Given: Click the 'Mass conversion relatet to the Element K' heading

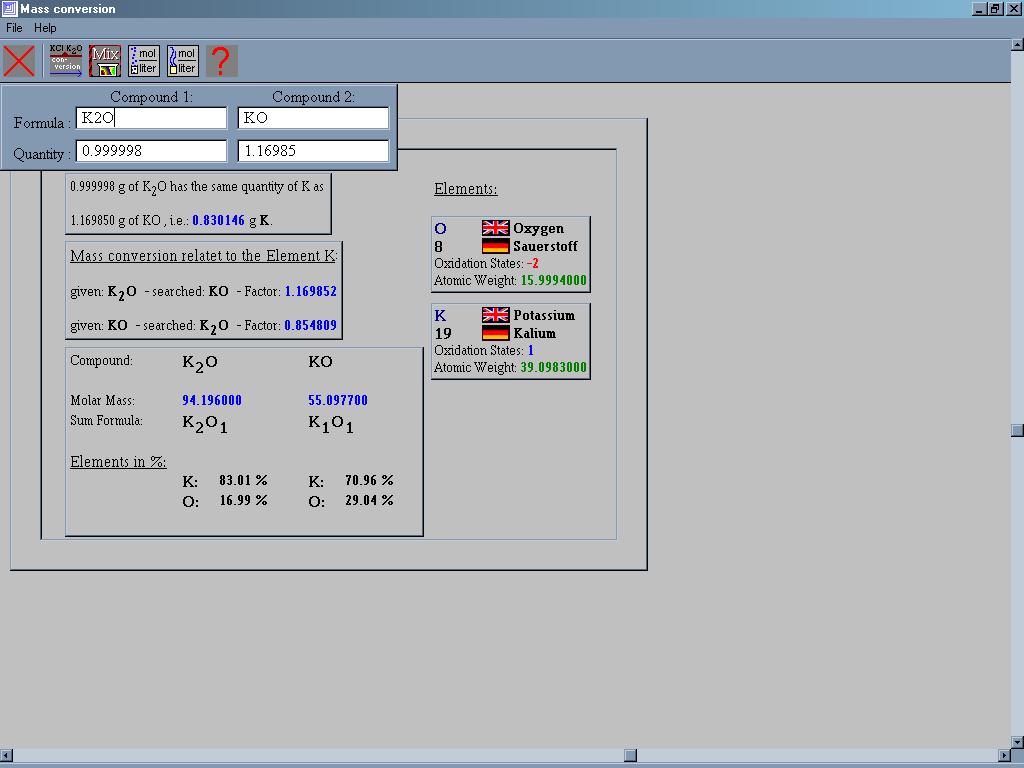Looking at the screenshot, I should (204, 256).
